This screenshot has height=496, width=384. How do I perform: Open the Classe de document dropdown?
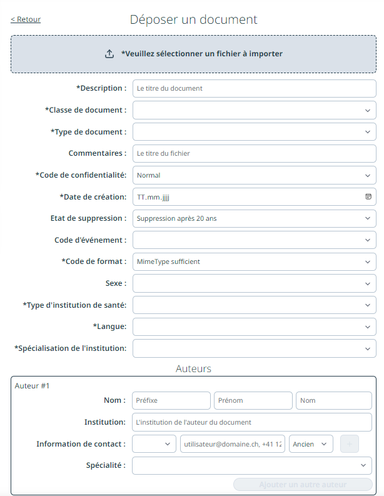click(x=254, y=110)
